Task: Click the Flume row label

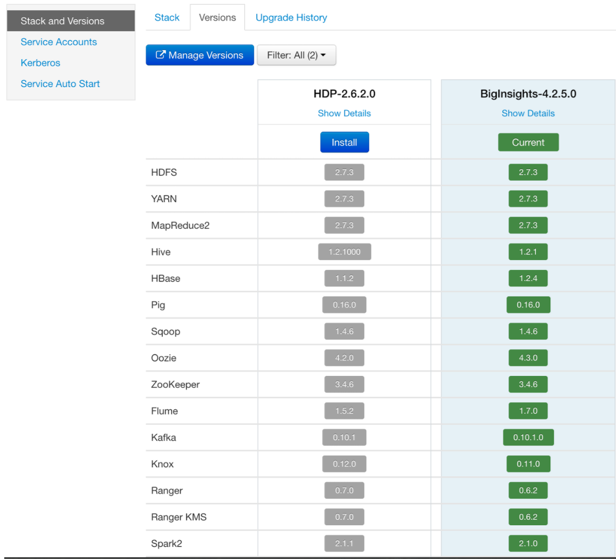Action: (164, 411)
